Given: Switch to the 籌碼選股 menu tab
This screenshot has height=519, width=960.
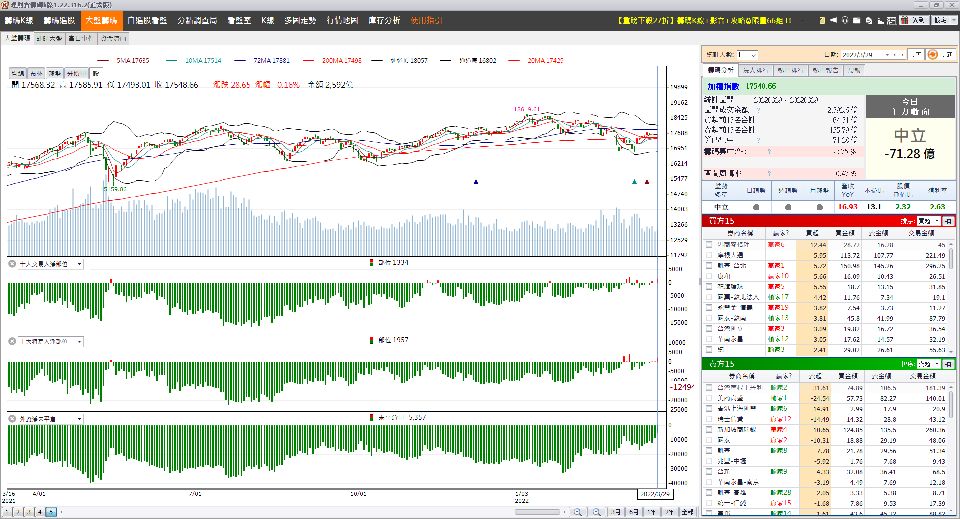Looking at the screenshot, I should point(58,20).
